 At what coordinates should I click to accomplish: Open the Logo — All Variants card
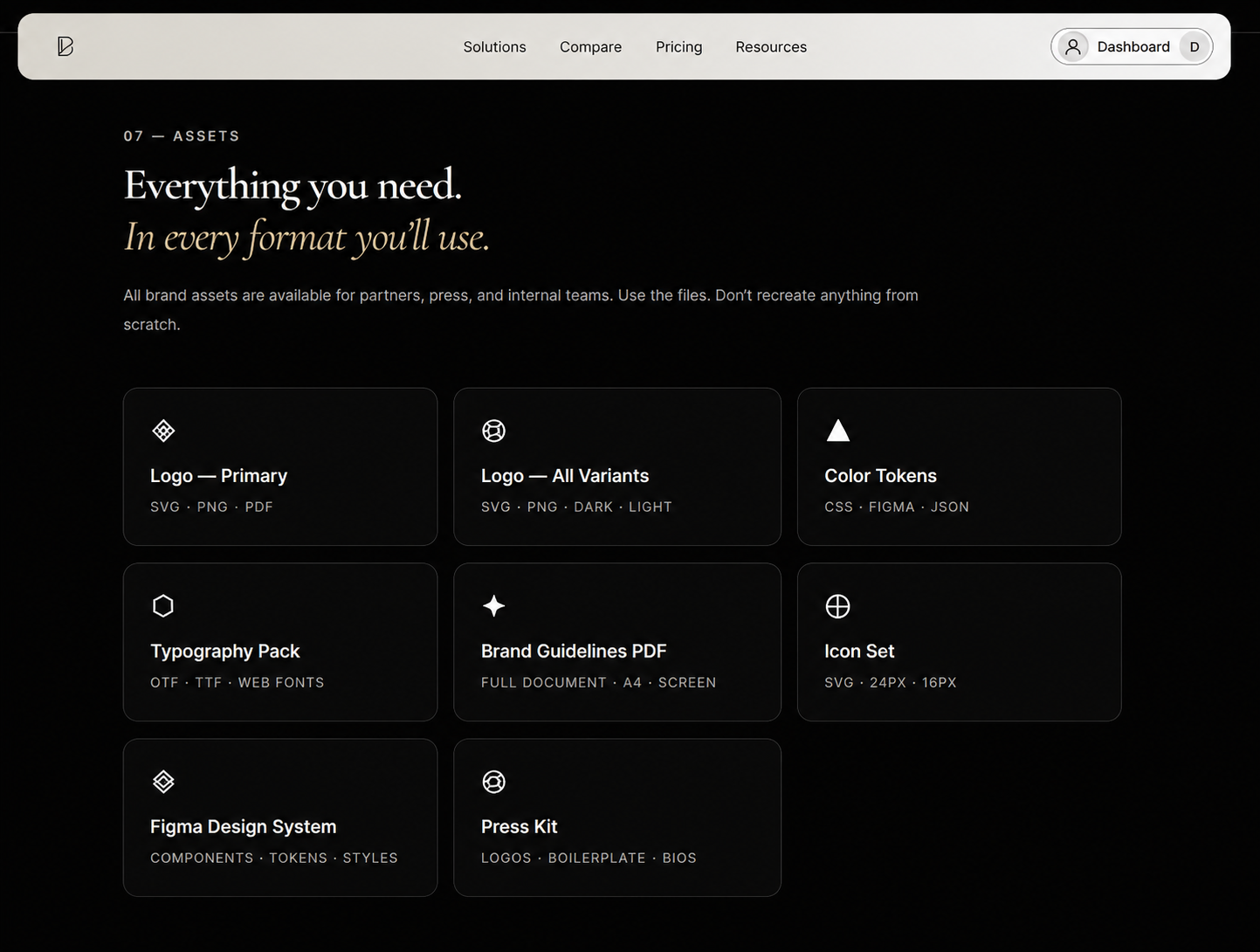point(617,467)
